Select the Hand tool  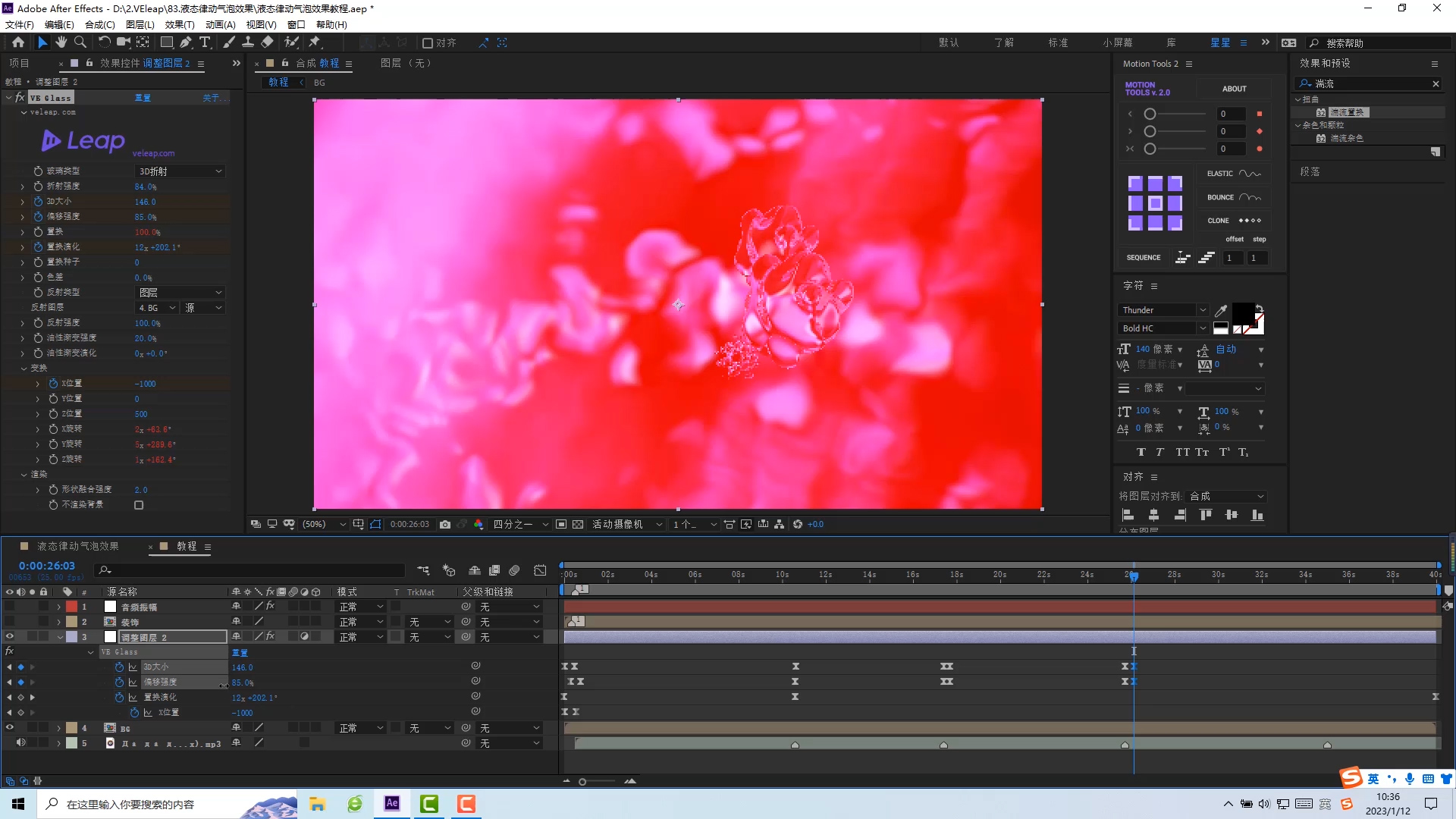tap(61, 42)
